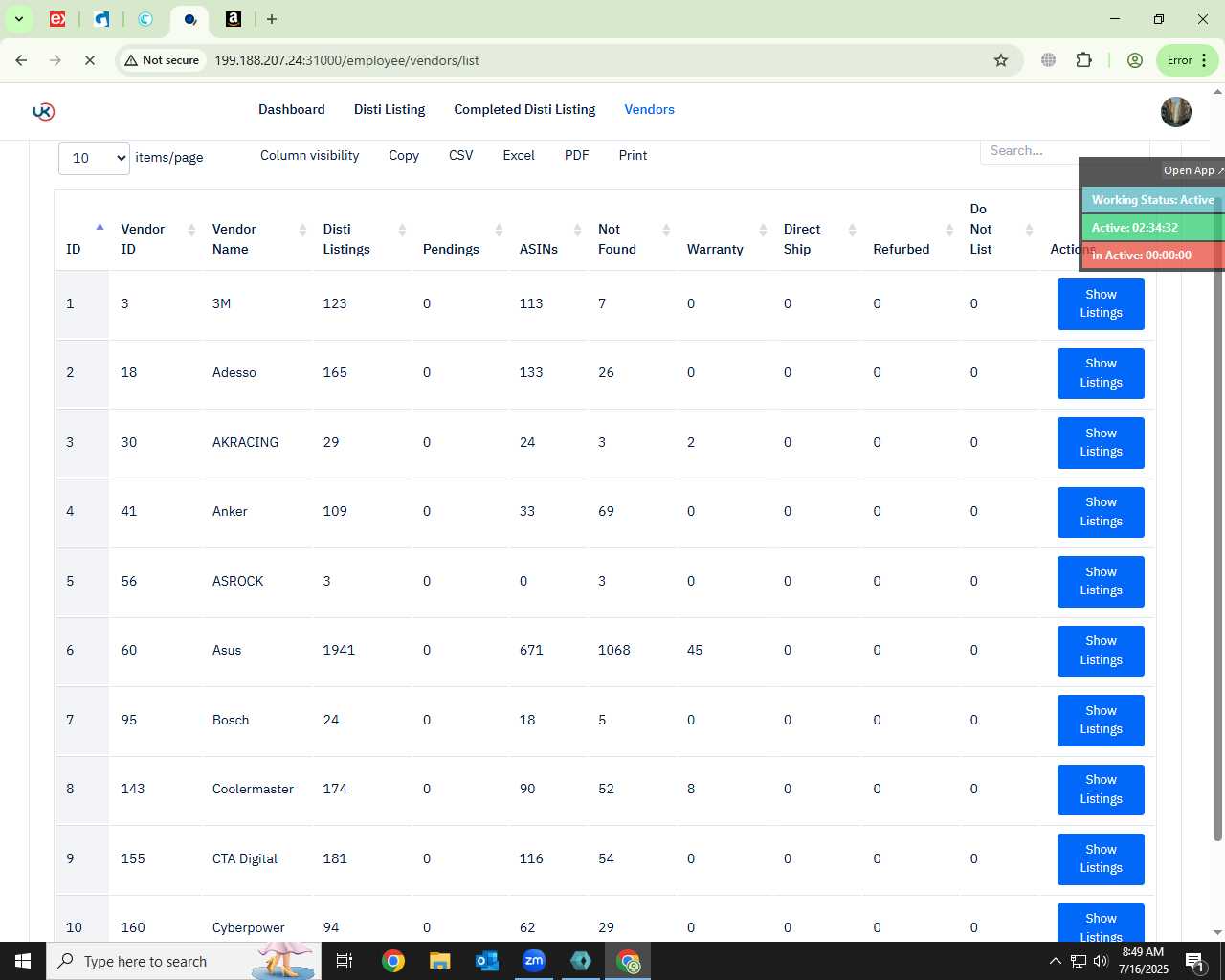Show Listings for Adesso
The width and height of the screenshot is (1225, 980).
tap(1101, 373)
